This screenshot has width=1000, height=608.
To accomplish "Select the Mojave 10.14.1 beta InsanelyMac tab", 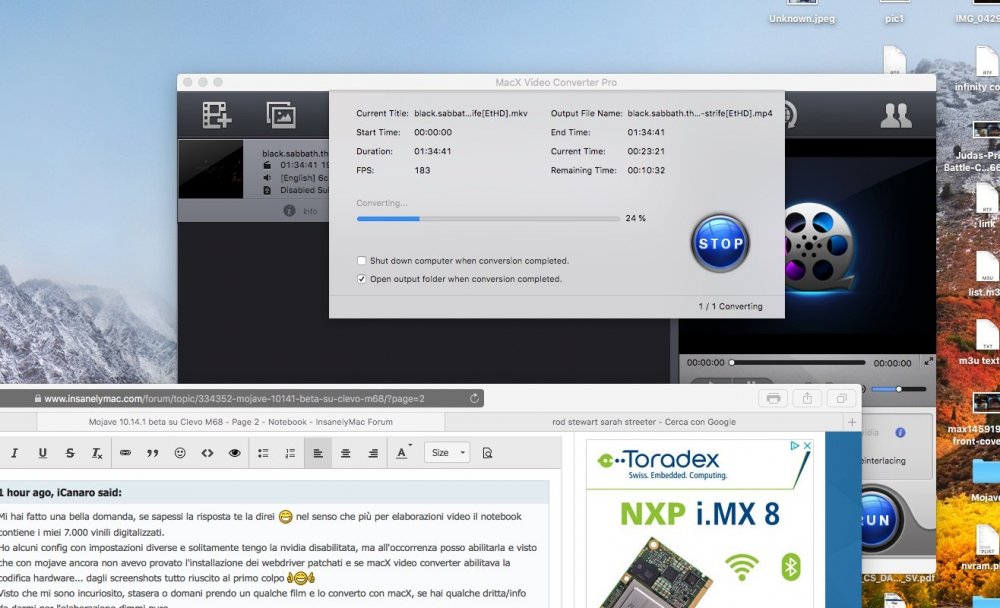I will pos(240,422).
